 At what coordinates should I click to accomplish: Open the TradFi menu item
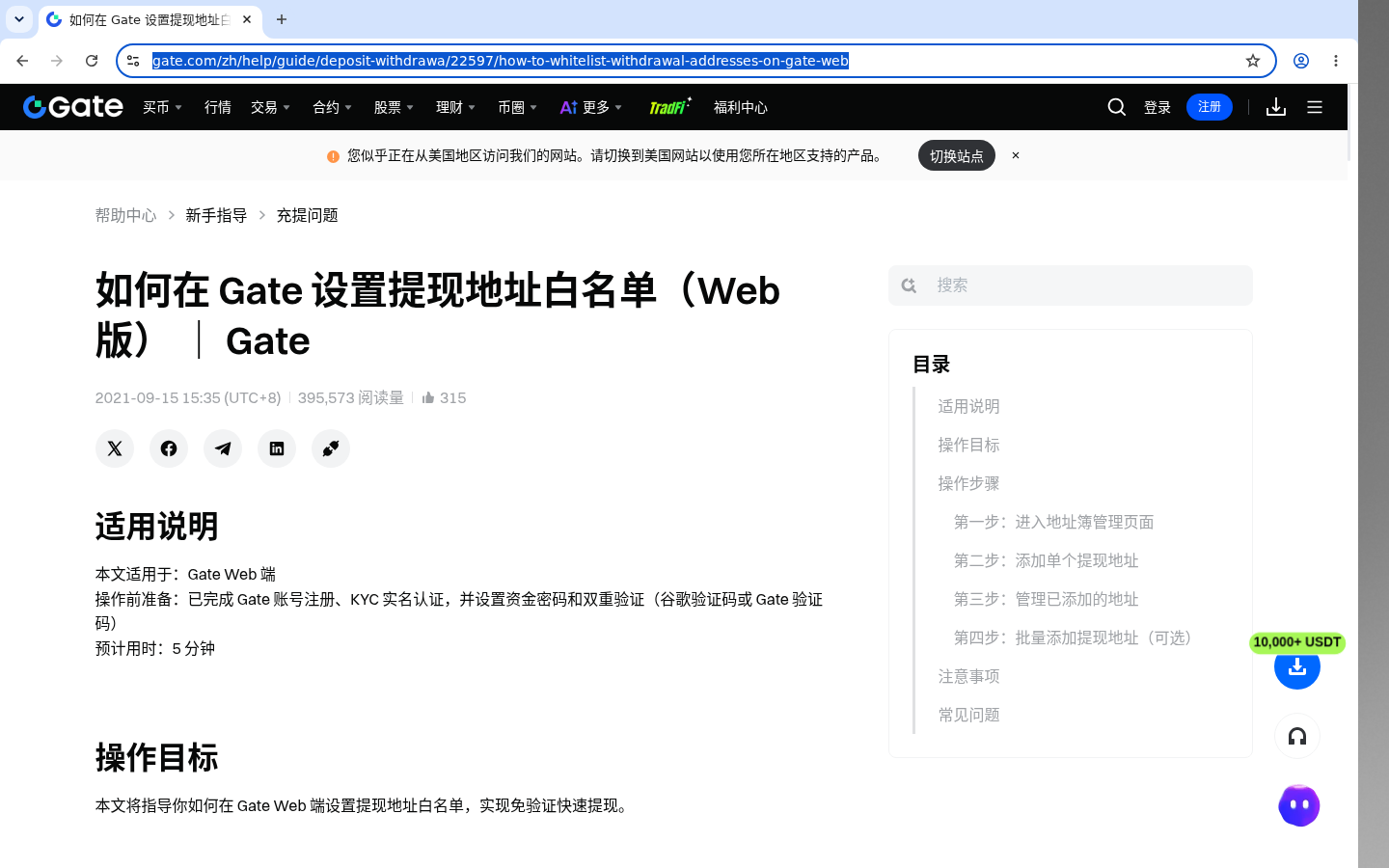point(669,106)
